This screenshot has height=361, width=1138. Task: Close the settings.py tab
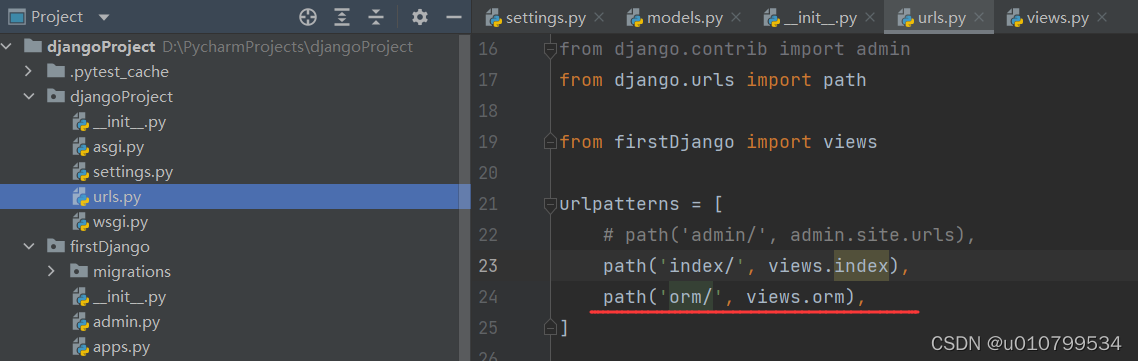click(599, 17)
